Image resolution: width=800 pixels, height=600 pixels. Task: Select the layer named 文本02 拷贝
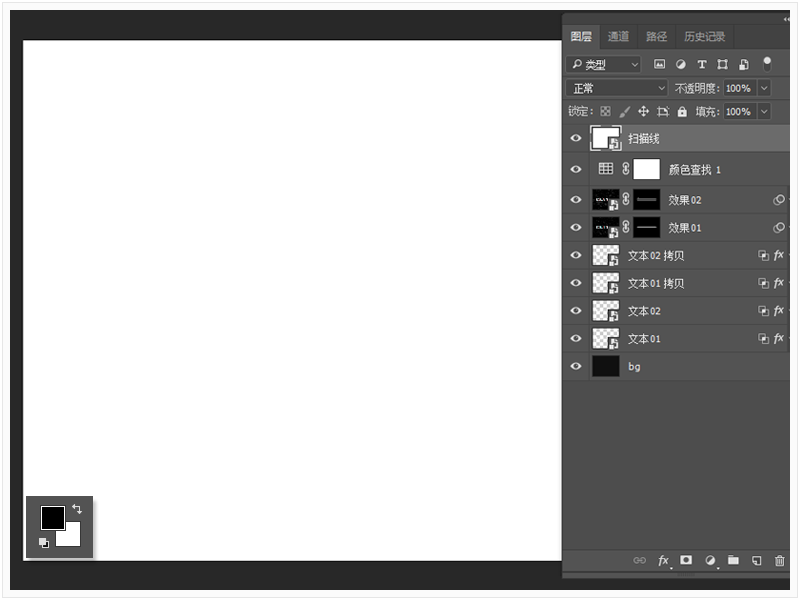(x=677, y=255)
